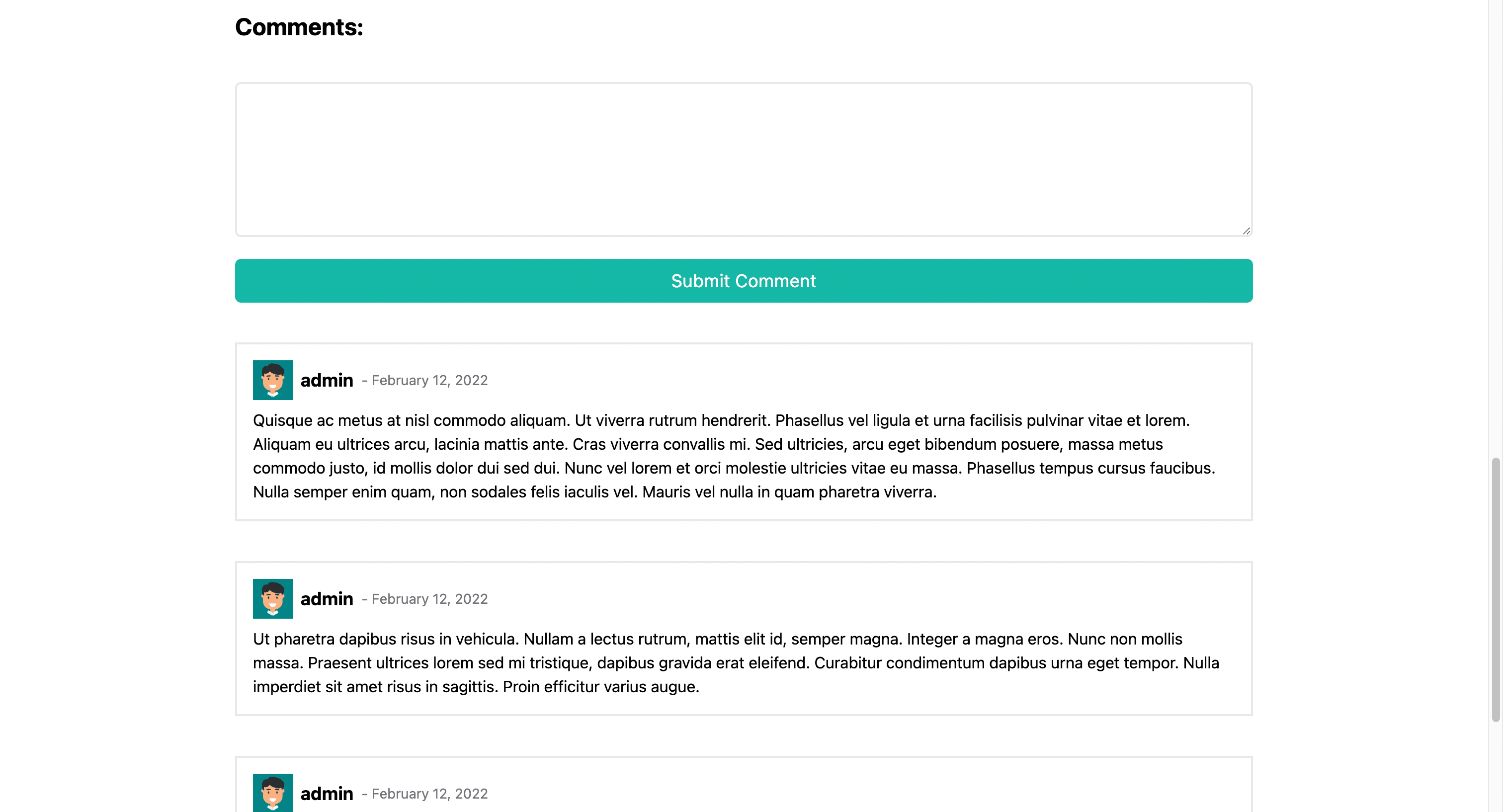
Task: Open the admin author name on the last comment
Action: 327,794
